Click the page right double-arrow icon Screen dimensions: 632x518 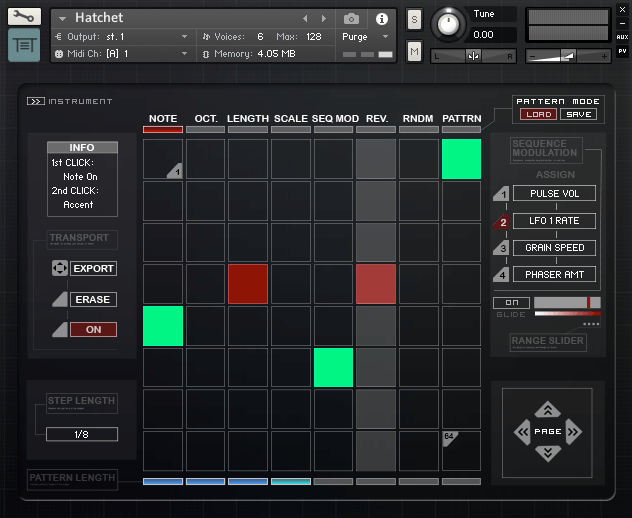click(x=573, y=432)
